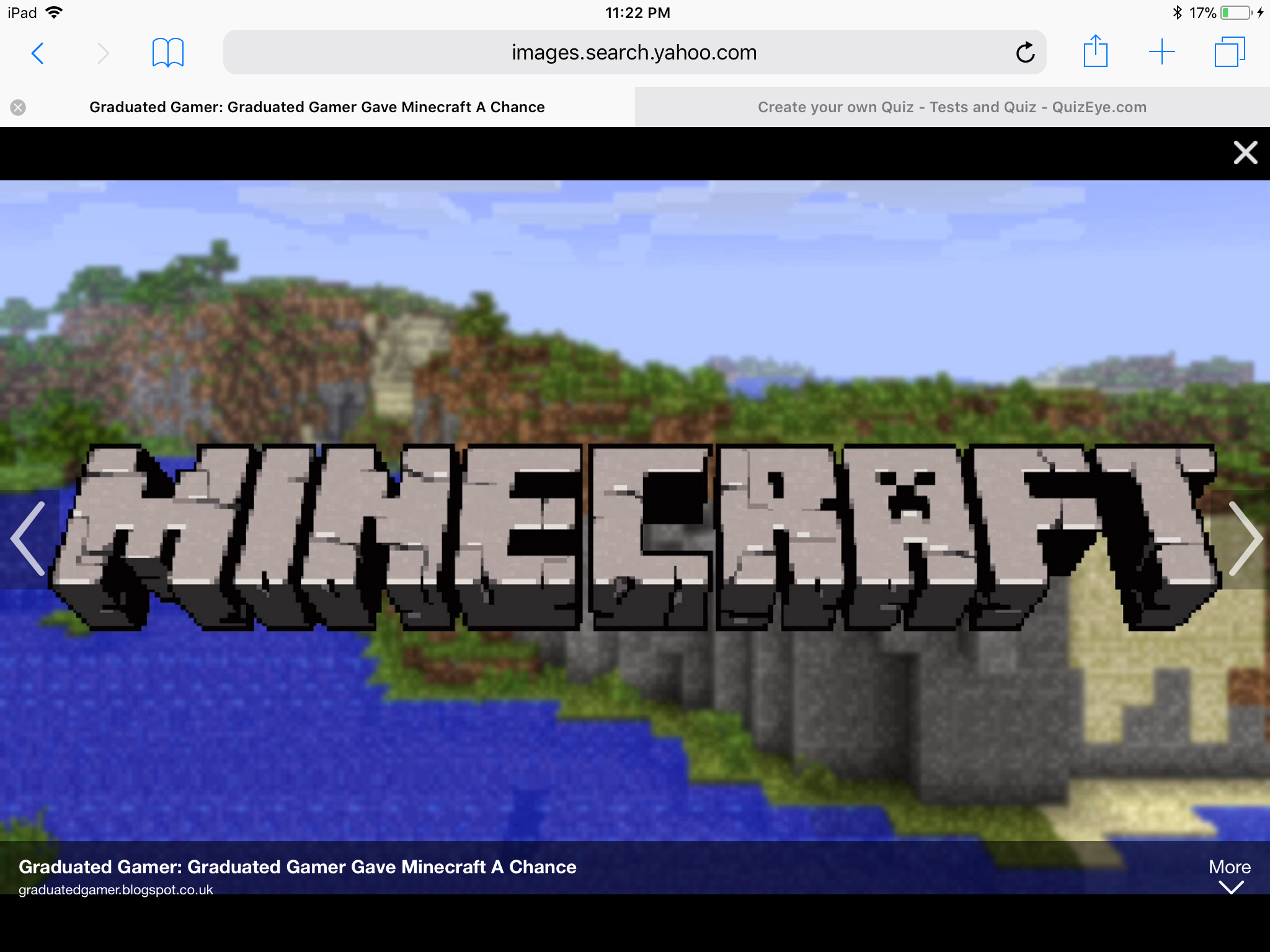Open the share sheet icon

tap(1095, 51)
